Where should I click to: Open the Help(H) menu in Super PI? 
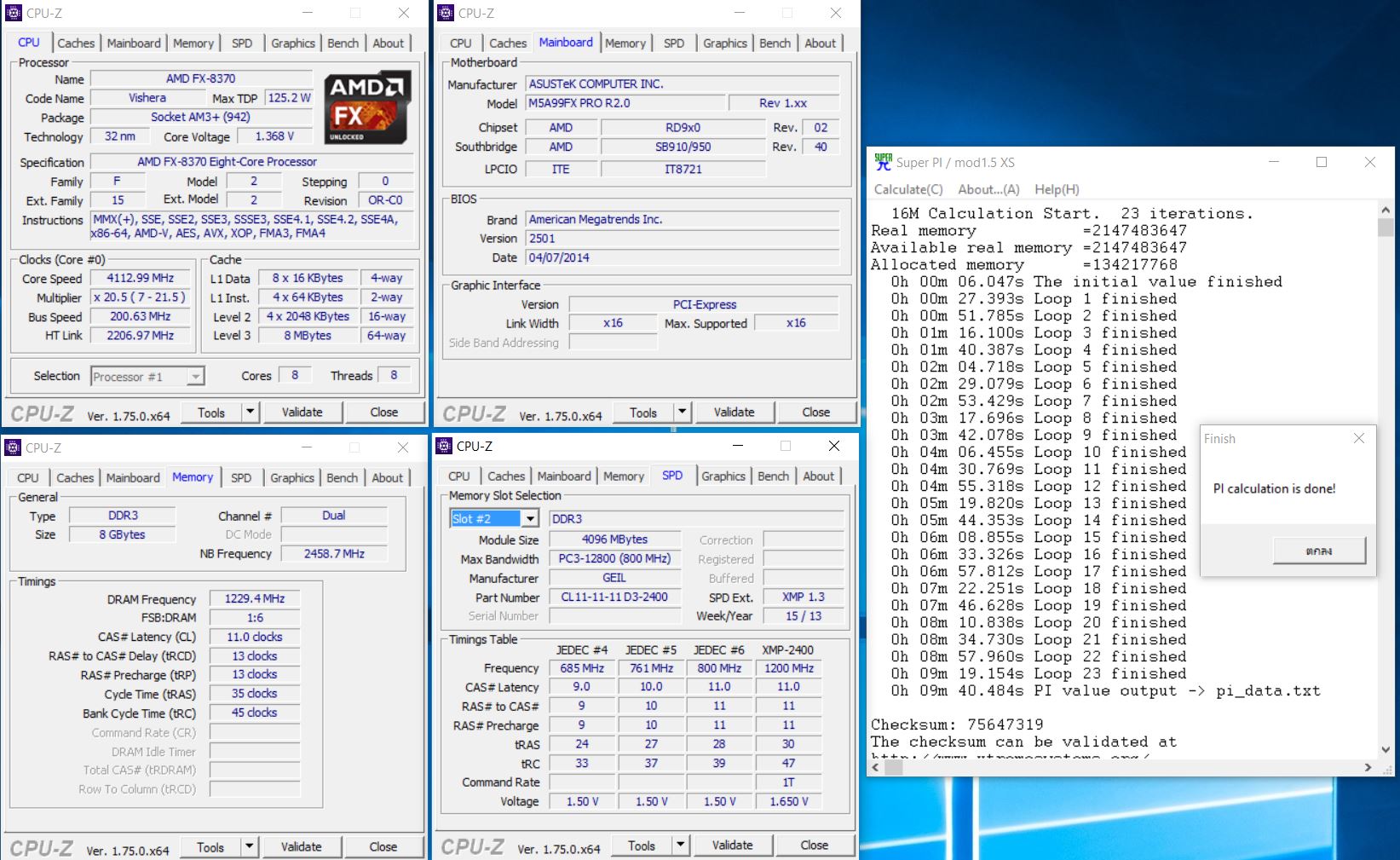click(x=1057, y=189)
